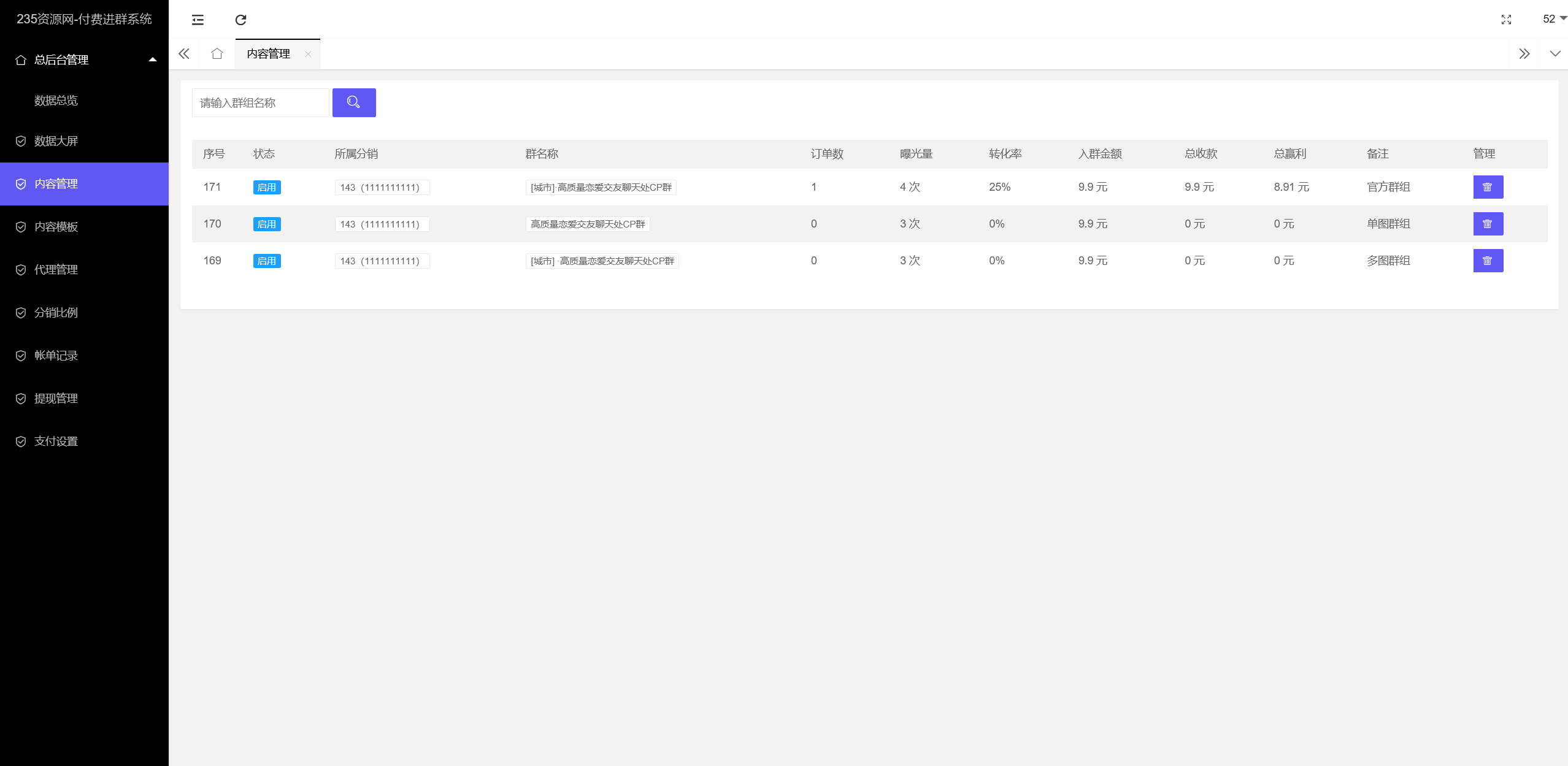Enter fullscreen mode icon
Screen dimensions: 1568x766
tap(1506, 20)
